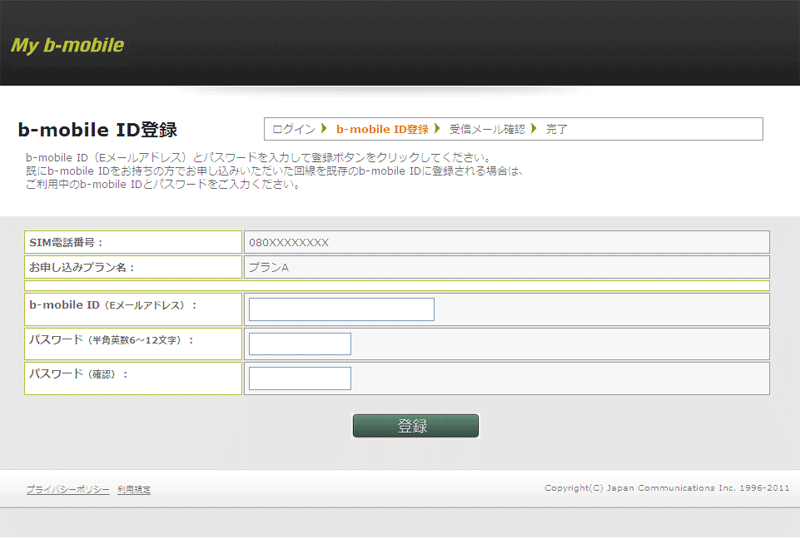The height and width of the screenshot is (539, 800).
Task: Click the SIM phone number 080XXXXXXXX value
Action: [x=289, y=242]
